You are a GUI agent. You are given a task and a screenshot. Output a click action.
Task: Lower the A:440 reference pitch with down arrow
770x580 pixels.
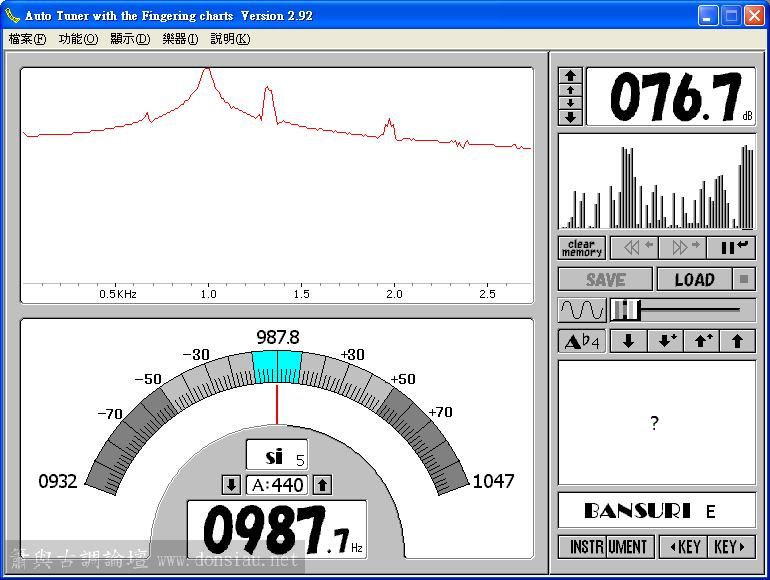coord(231,485)
